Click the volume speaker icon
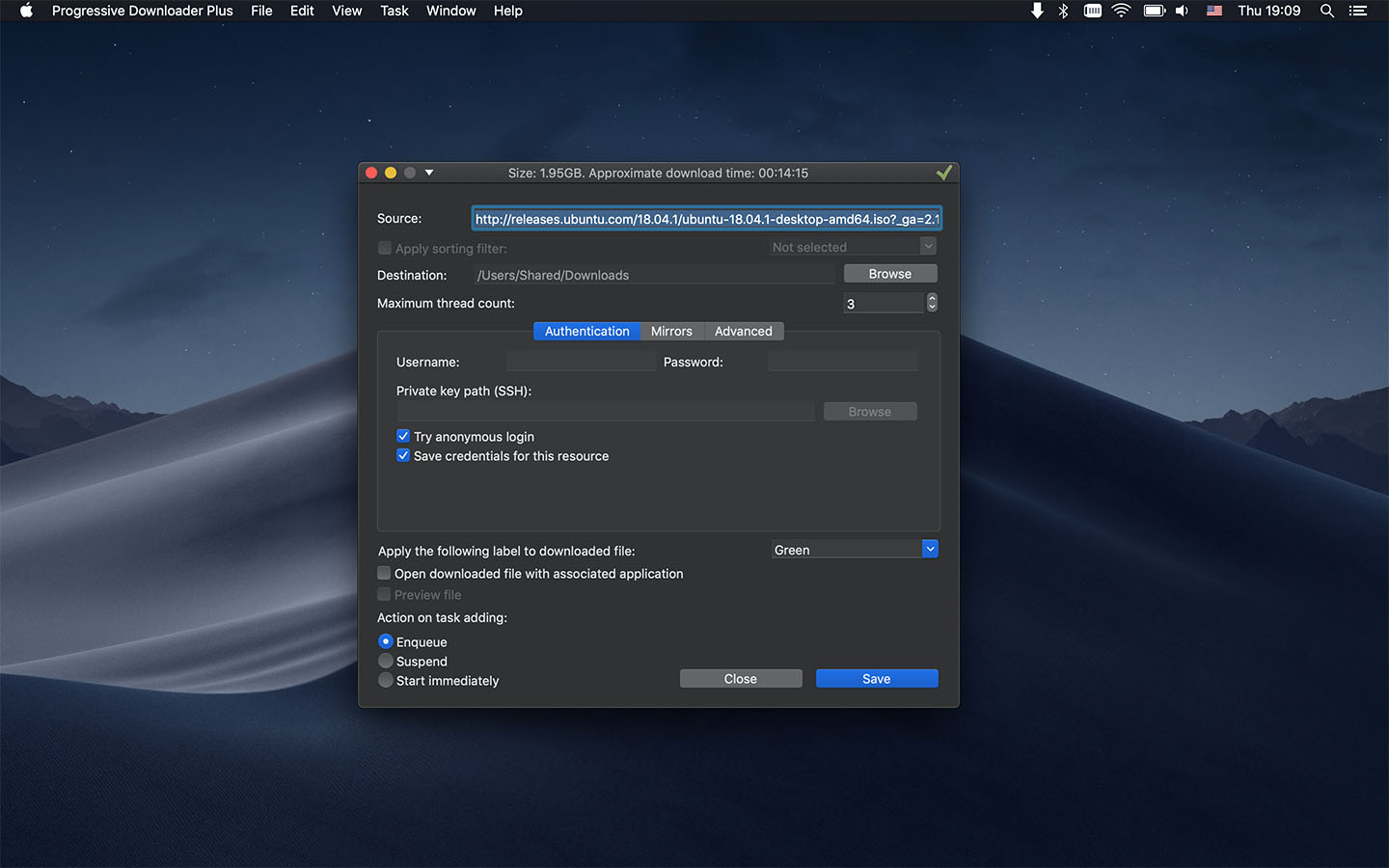 click(x=1183, y=11)
